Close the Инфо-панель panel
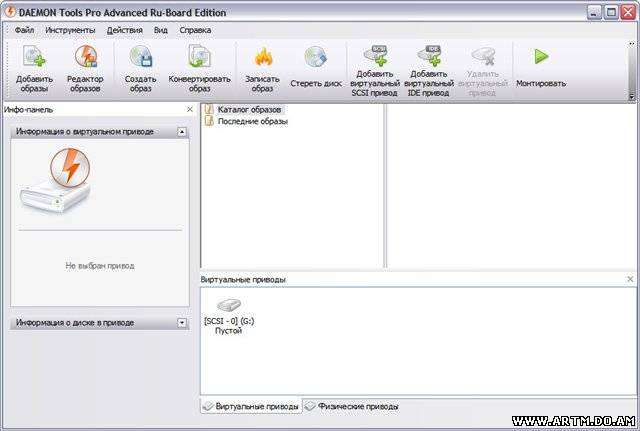640x431 pixels. [190, 109]
